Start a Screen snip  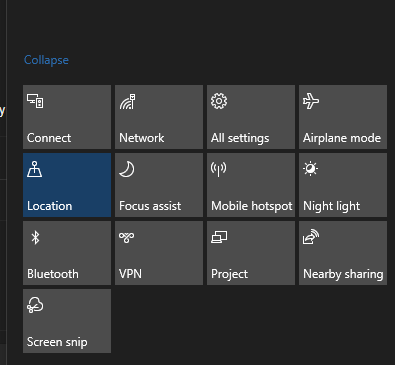[x=67, y=321]
